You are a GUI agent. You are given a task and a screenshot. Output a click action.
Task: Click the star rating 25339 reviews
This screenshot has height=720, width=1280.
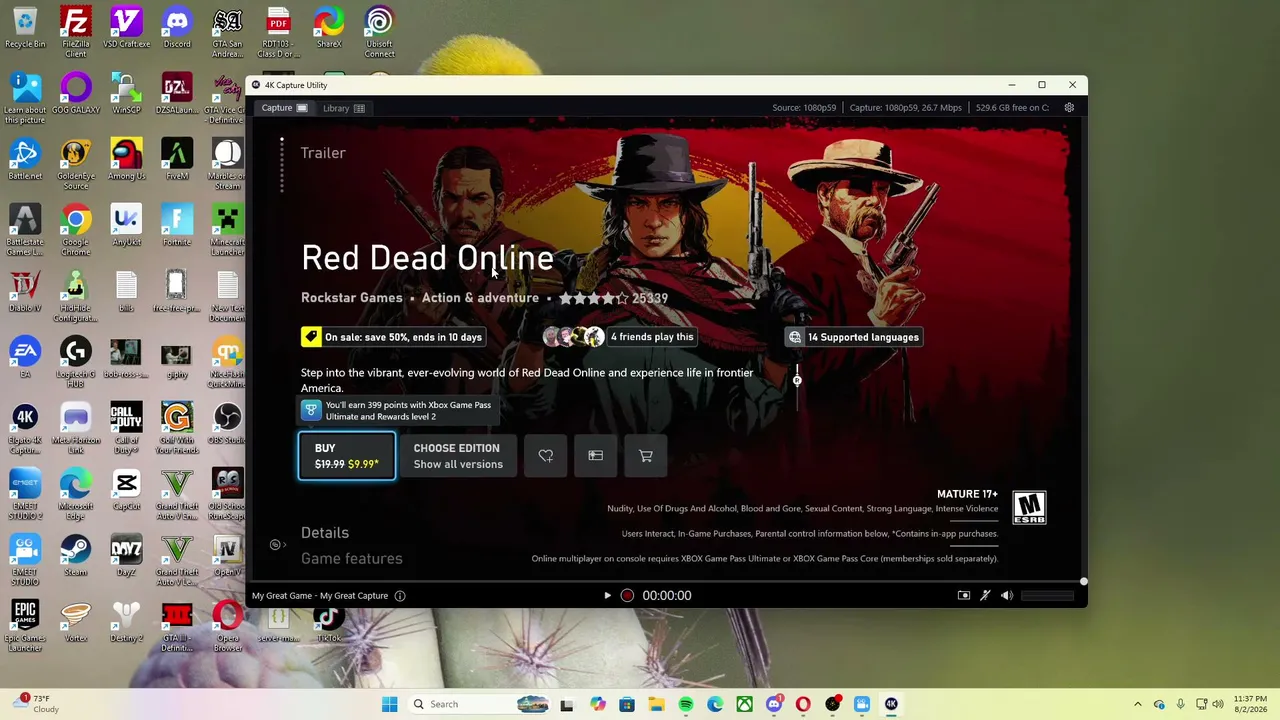click(613, 298)
